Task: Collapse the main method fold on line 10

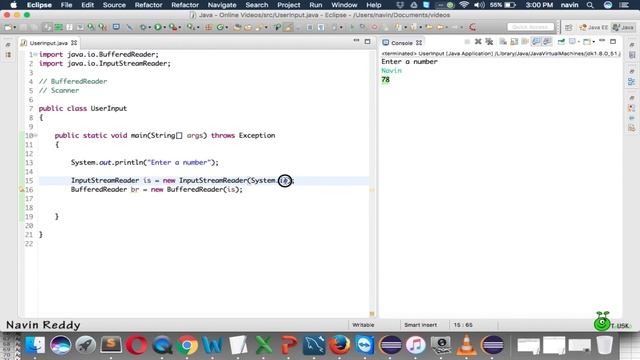Action: pos(36,136)
